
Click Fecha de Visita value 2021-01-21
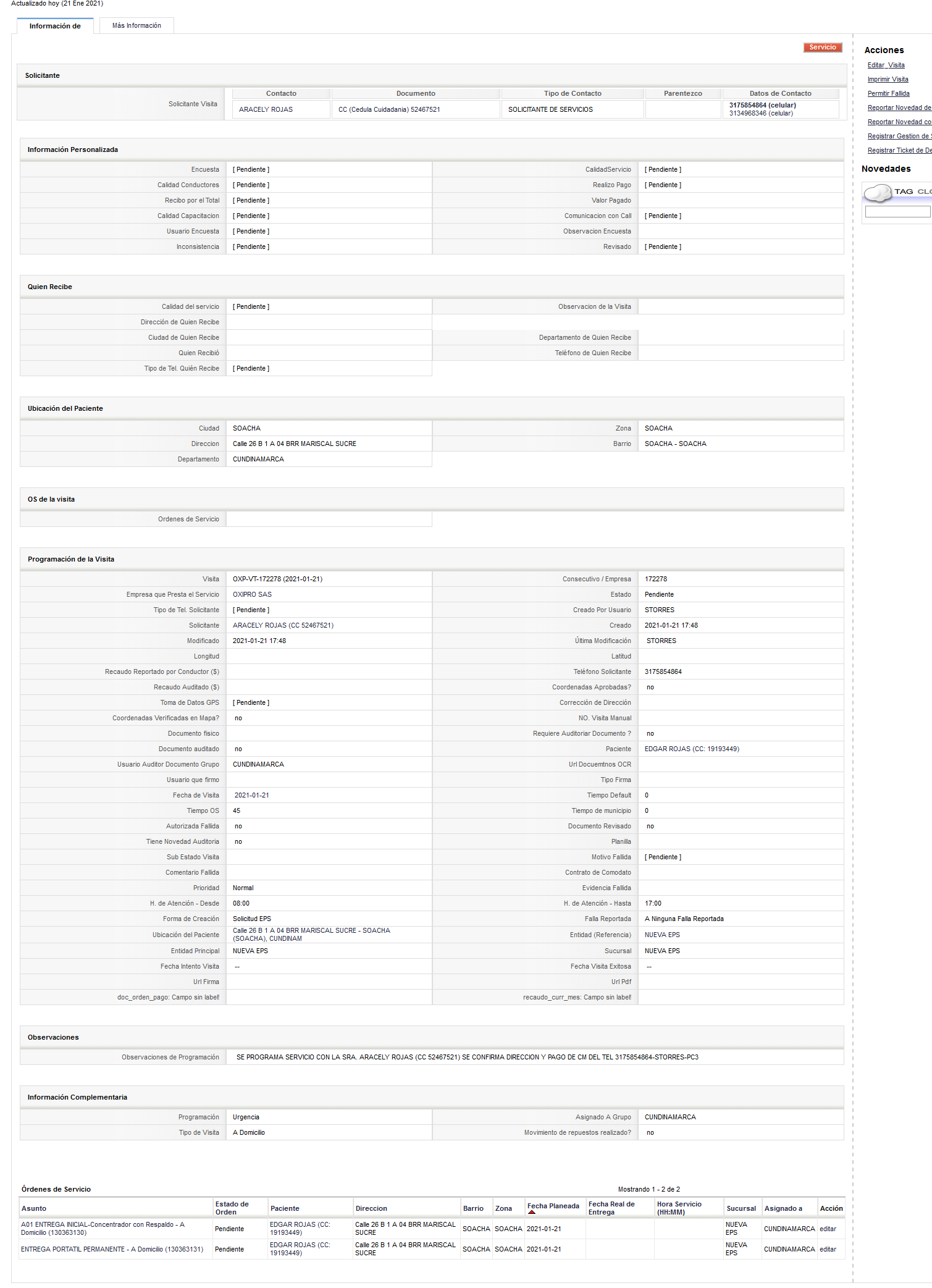click(x=251, y=795)
